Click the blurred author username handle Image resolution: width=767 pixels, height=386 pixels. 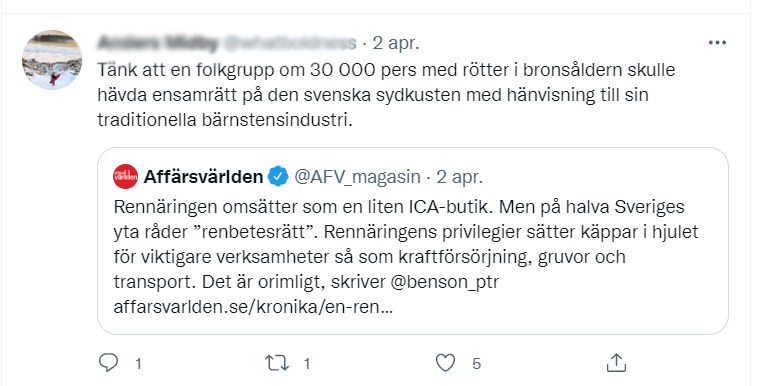[290, 43]
